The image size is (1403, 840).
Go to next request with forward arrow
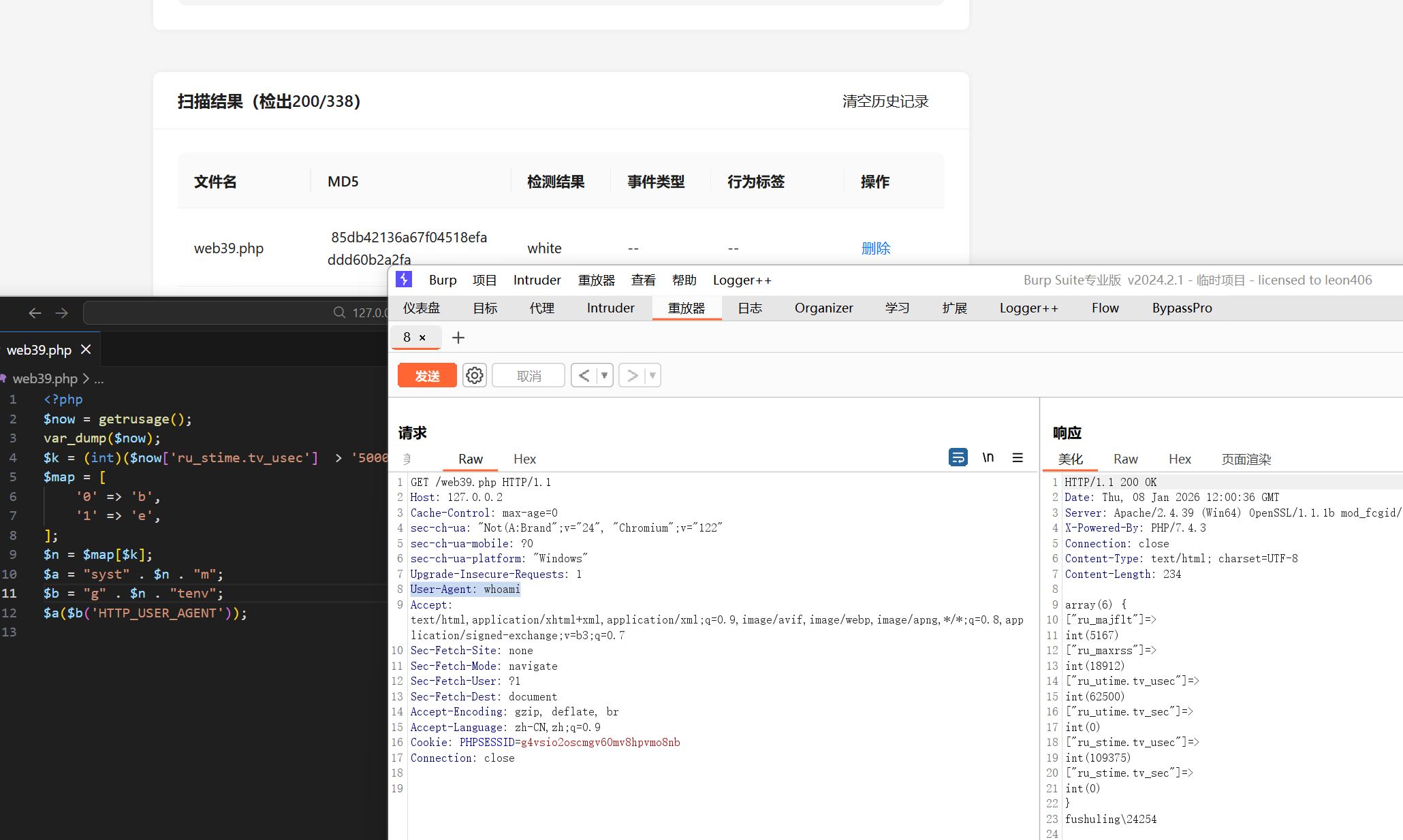632,376
